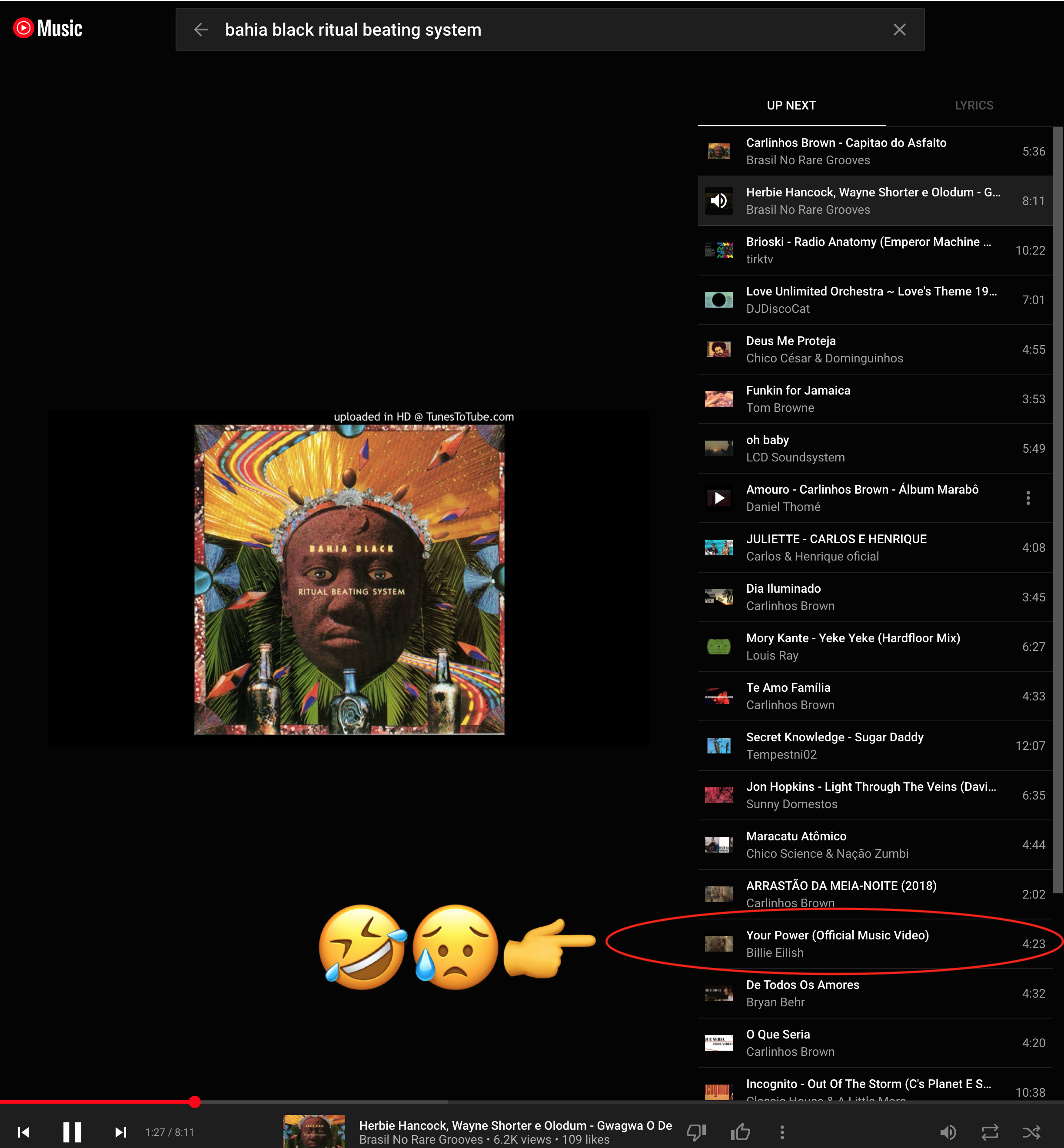The image size is (1064, 1148).
Task: Select the Up Next tab
Action: 791,105
